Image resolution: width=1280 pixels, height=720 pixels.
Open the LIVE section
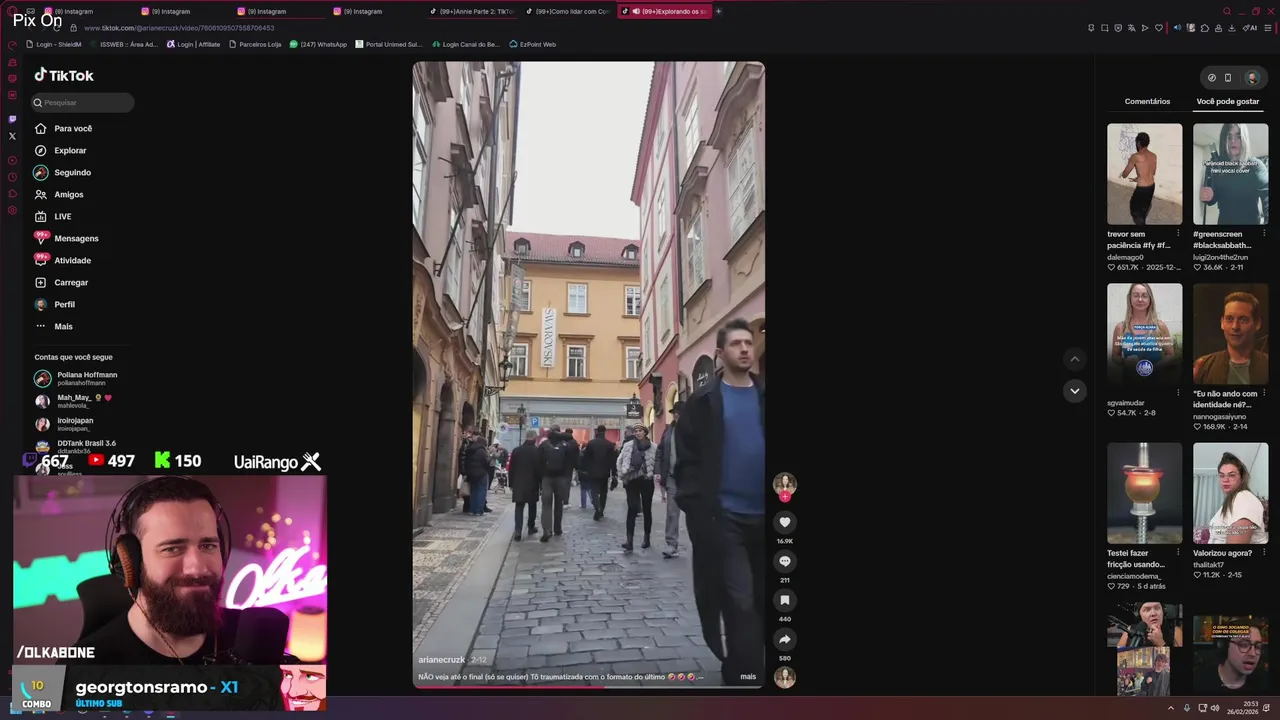point(53,216)
